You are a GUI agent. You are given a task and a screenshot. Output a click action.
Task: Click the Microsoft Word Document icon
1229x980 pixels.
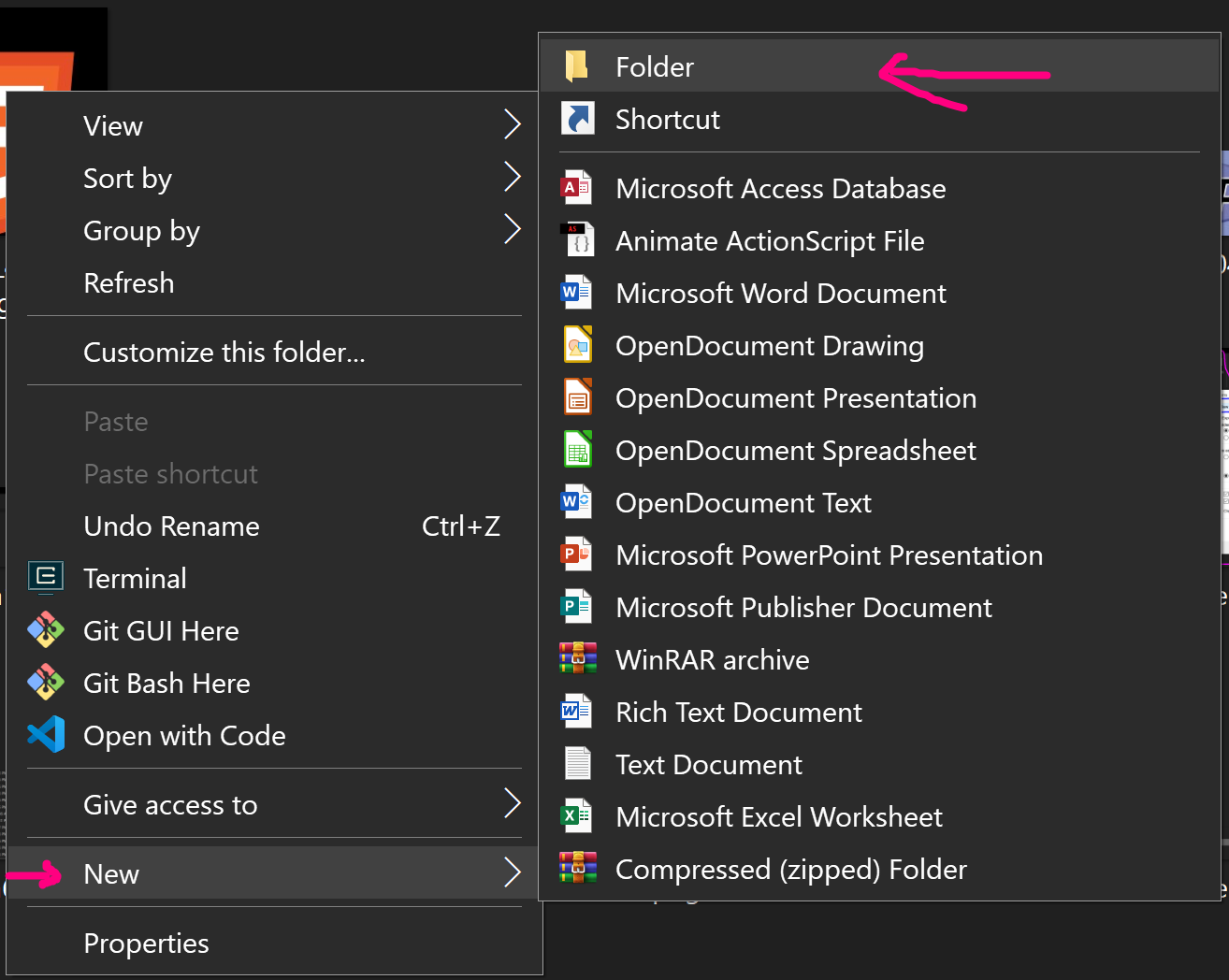577,293
